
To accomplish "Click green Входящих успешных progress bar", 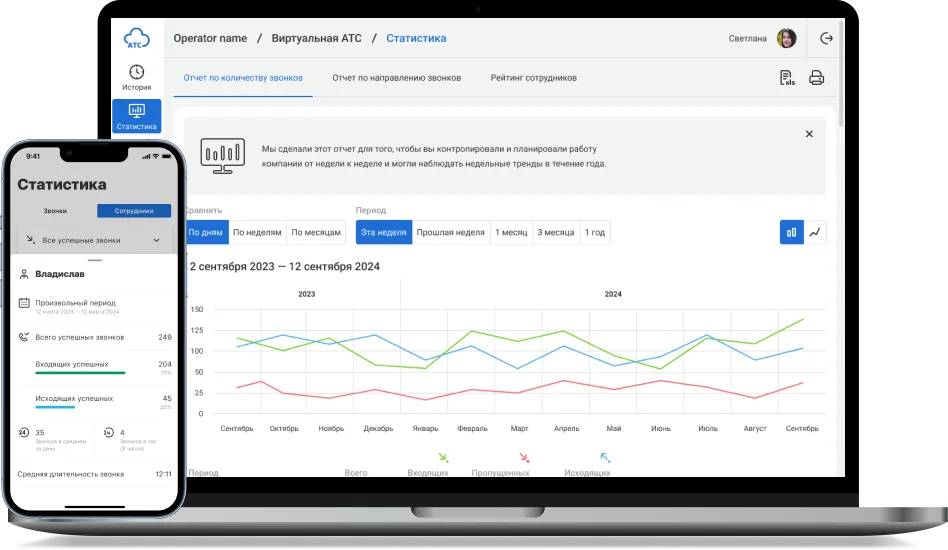I will point(80,373).
